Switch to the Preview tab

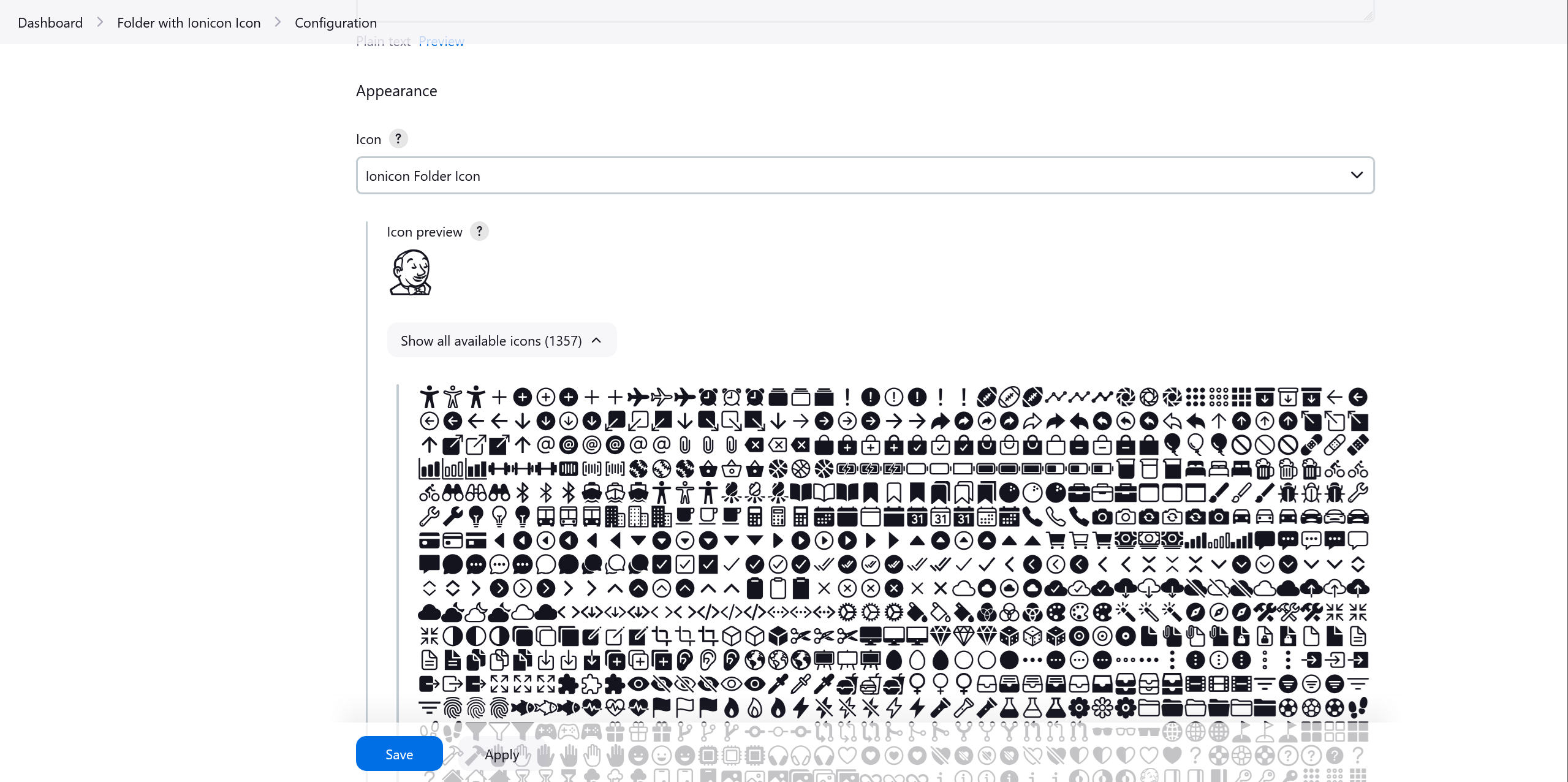tap(441, 40)
